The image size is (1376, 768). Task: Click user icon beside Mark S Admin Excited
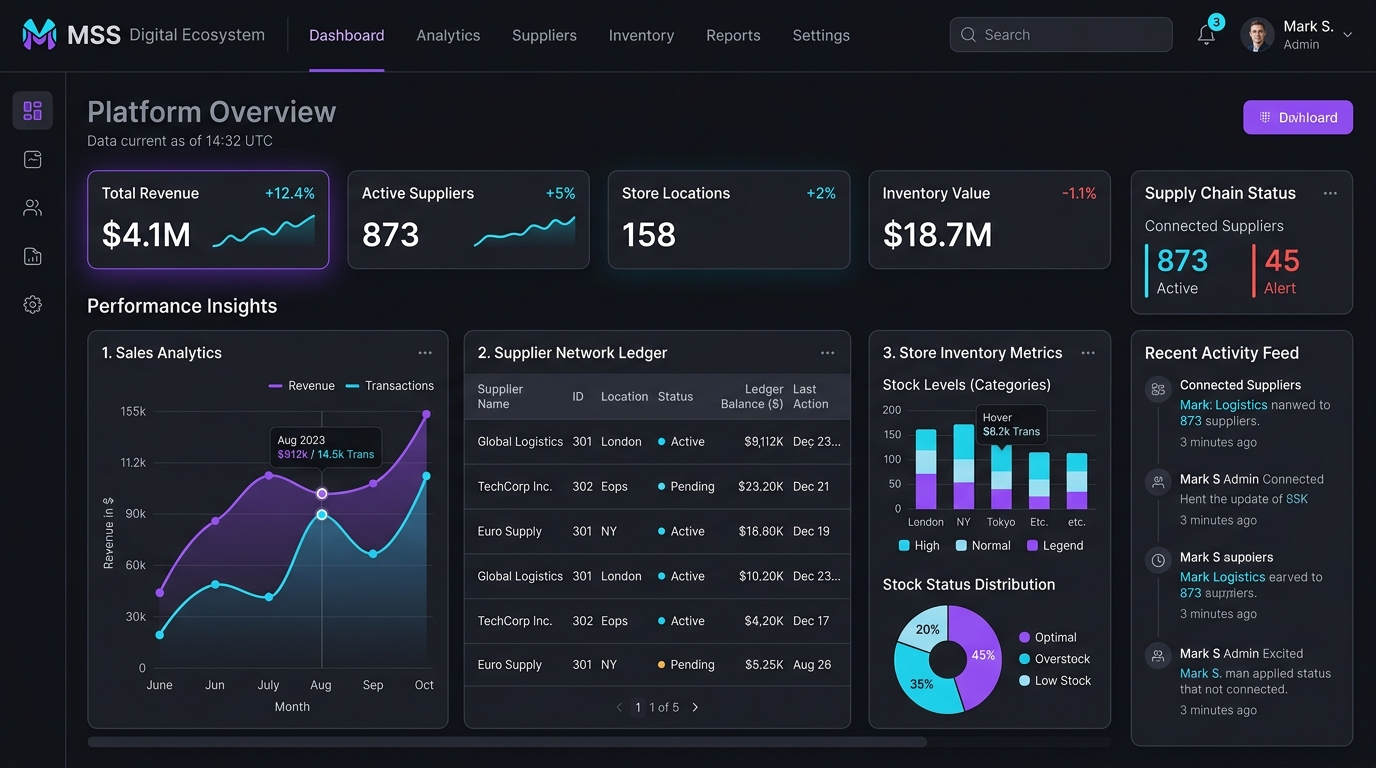[1158, 657]
